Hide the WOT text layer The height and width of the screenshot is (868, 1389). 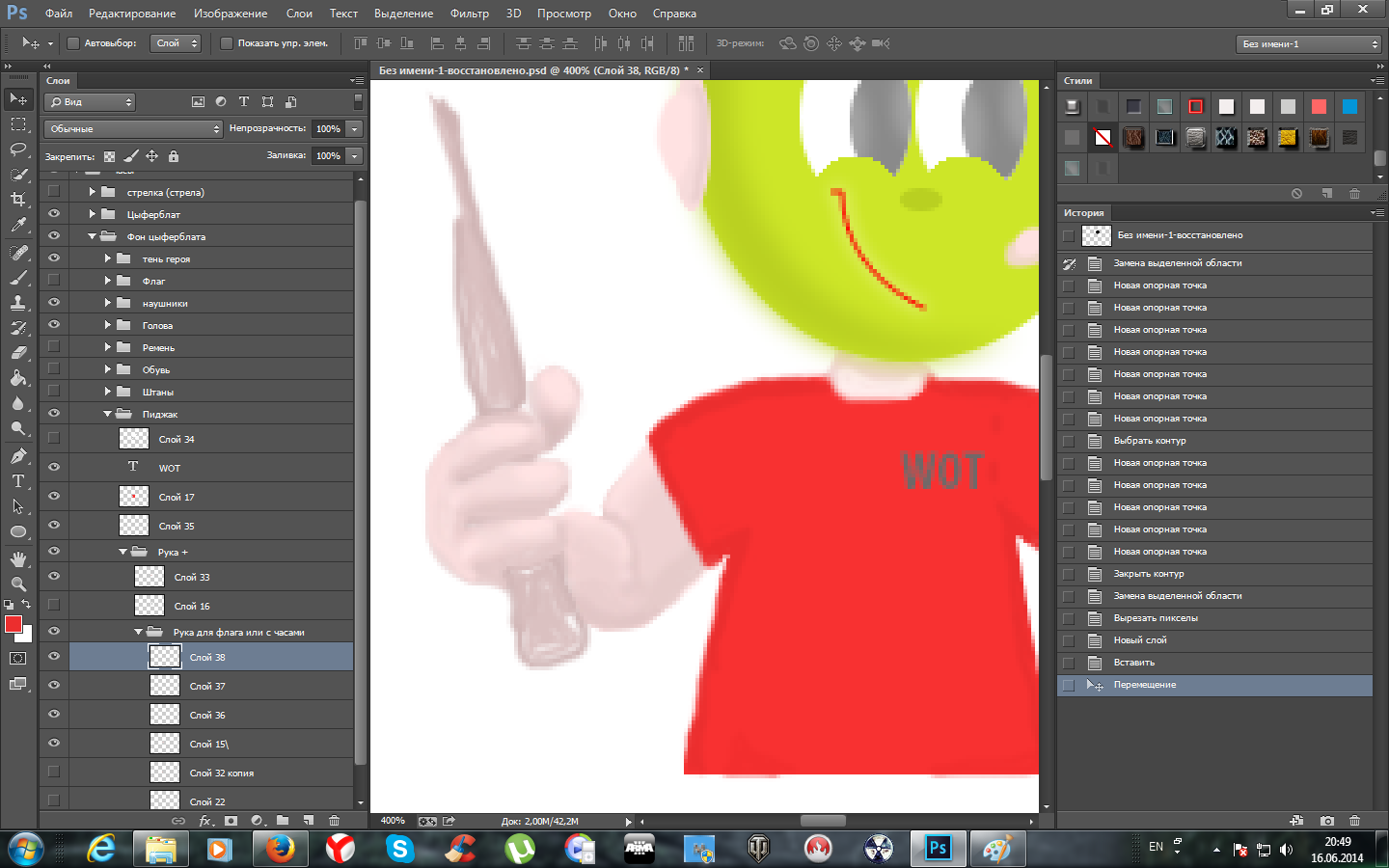[x=54, y=467]
